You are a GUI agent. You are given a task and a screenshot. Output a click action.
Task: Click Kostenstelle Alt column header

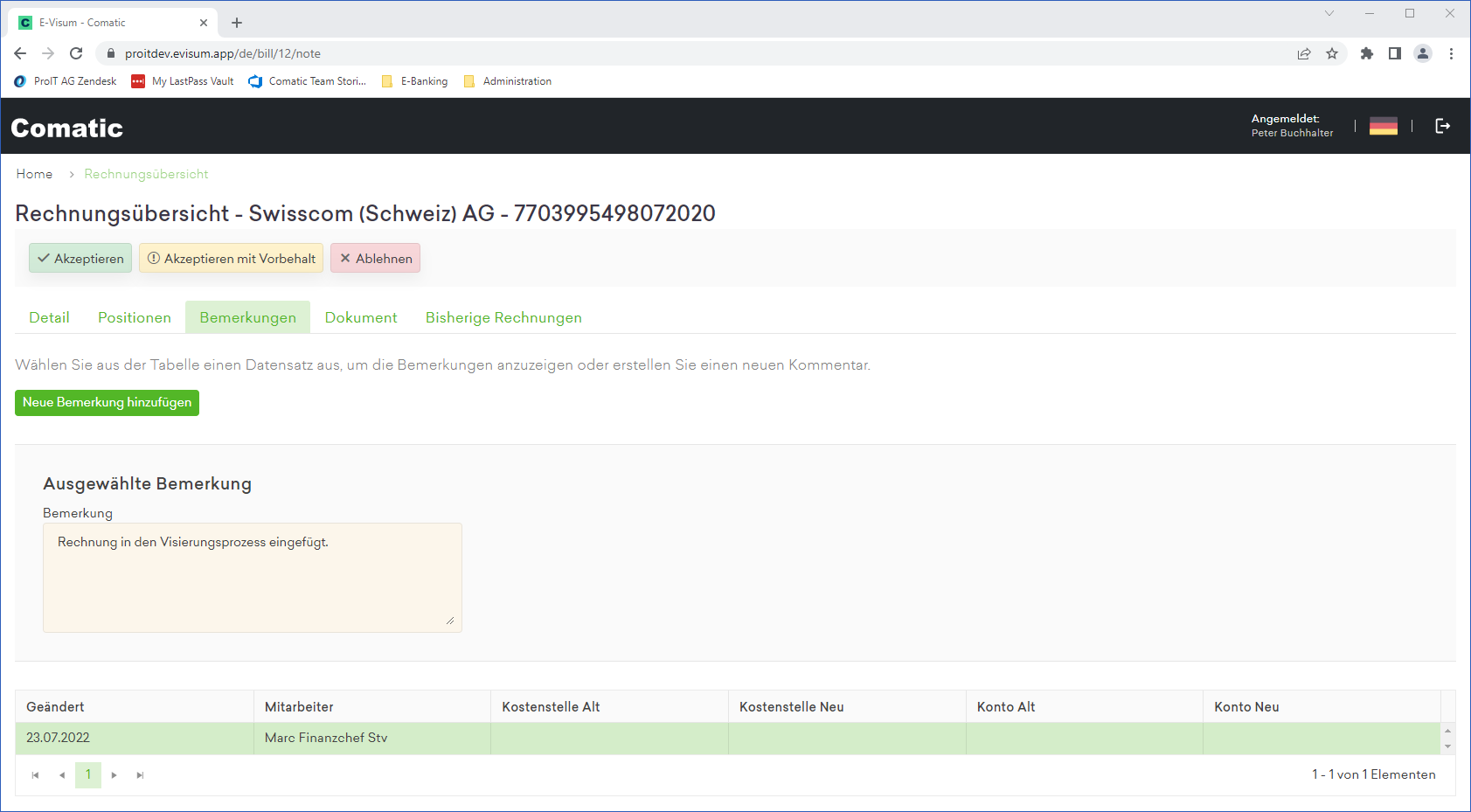tap(610, 706)
